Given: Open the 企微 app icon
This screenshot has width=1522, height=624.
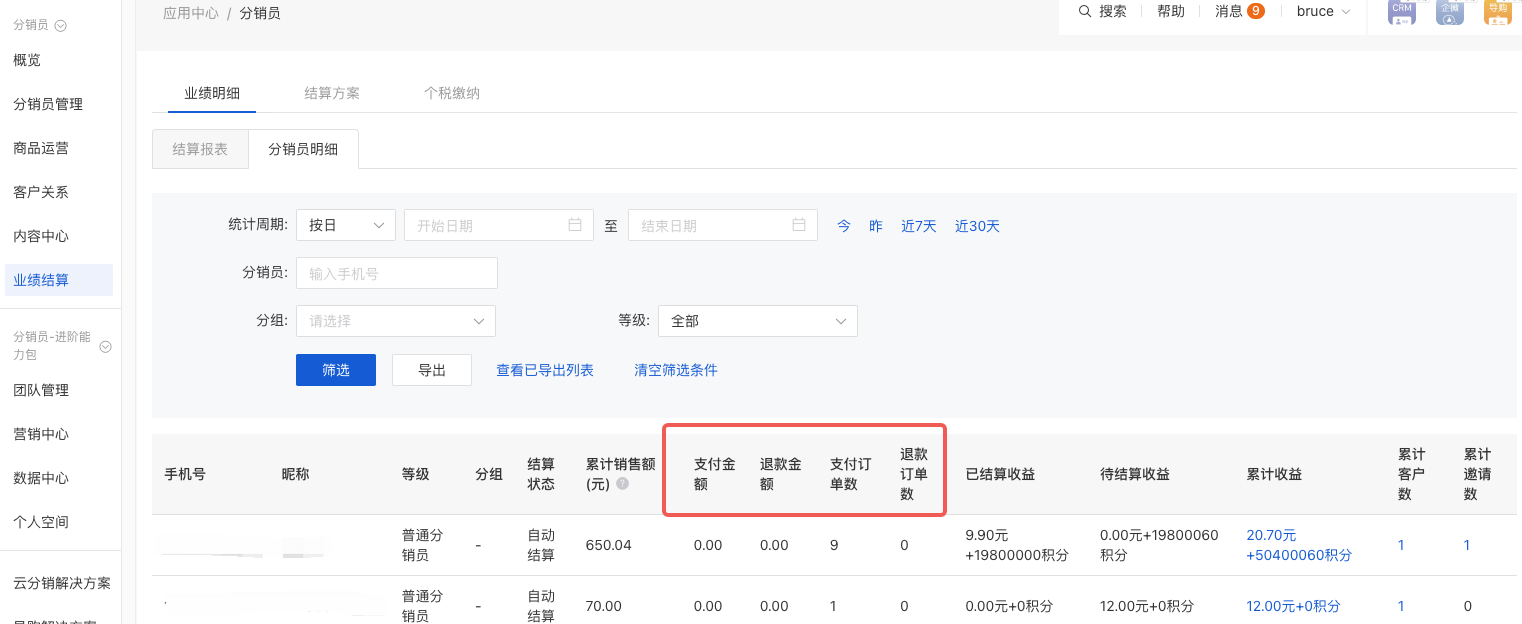Looking at the screenshot, I should coord(1450,11).
